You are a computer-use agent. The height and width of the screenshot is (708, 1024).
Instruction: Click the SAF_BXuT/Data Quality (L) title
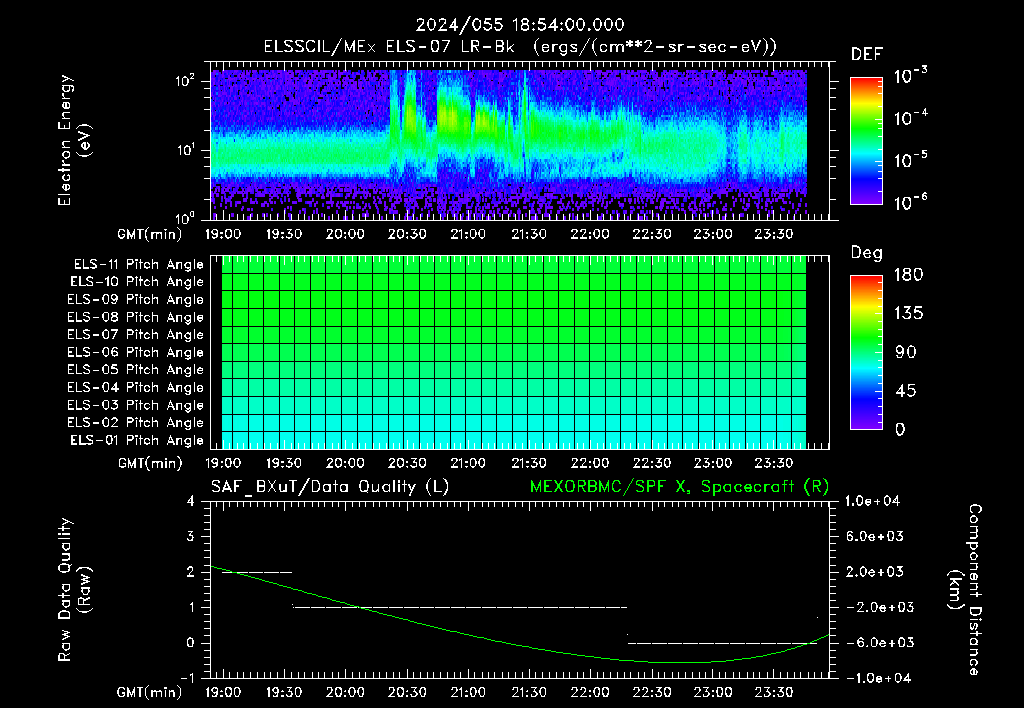pyautogui.click(x=330, y=487)
